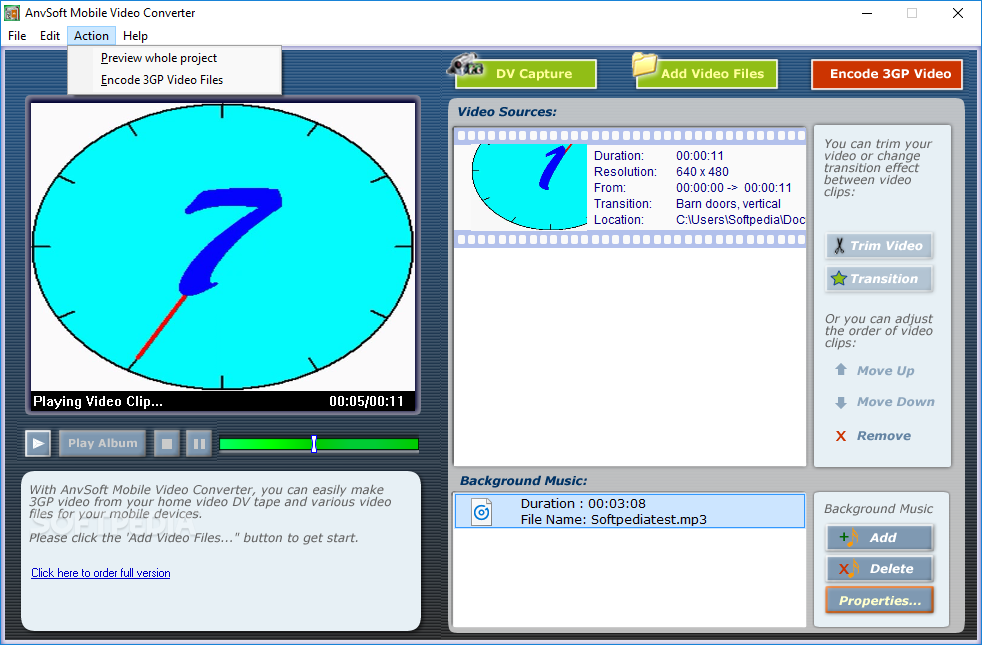Open the Transition settings button
Image resolution: width=982 pixels, height=645 pixels.
coord(879,279)
